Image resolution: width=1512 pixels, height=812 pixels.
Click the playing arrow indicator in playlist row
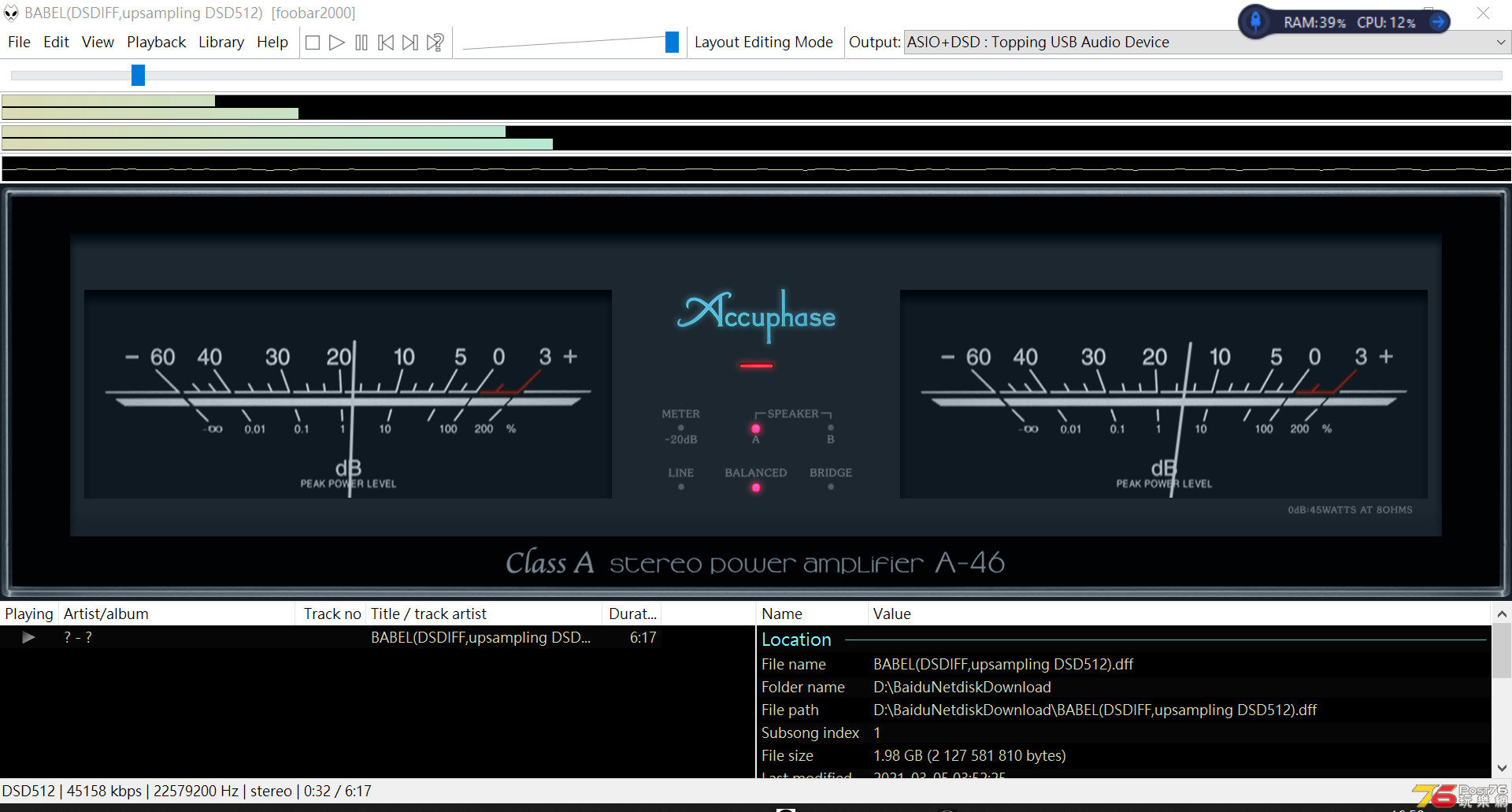pos(28,637)
